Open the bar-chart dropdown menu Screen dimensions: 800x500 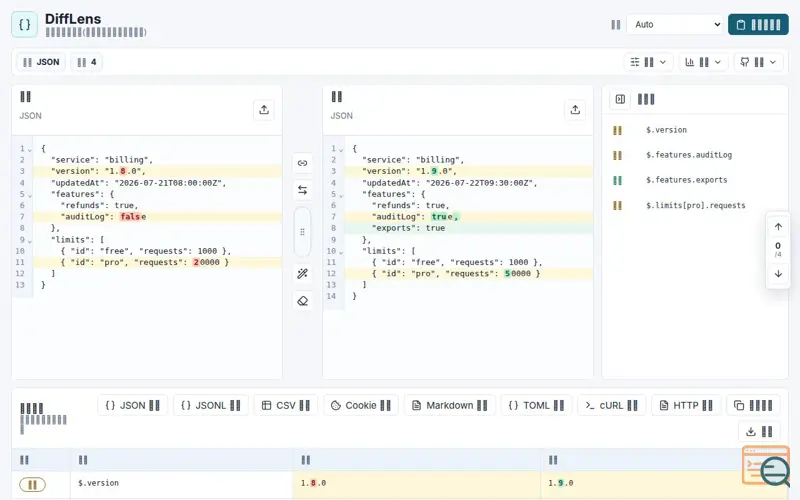703,62
